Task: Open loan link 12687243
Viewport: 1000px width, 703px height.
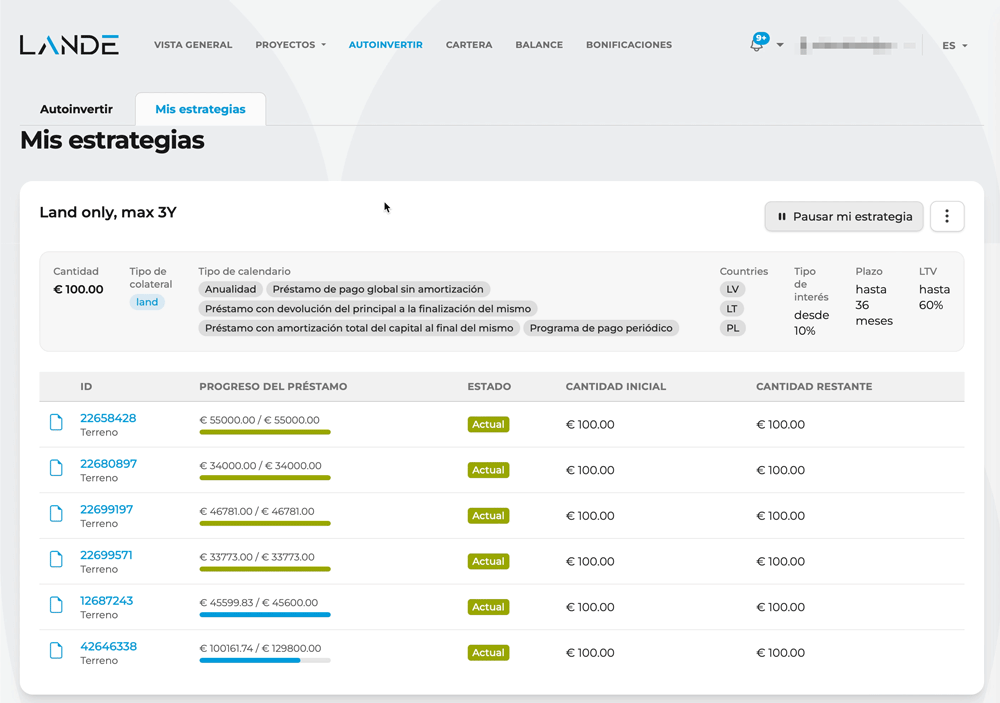Action: pyautogui.click(x=107, y=600)
